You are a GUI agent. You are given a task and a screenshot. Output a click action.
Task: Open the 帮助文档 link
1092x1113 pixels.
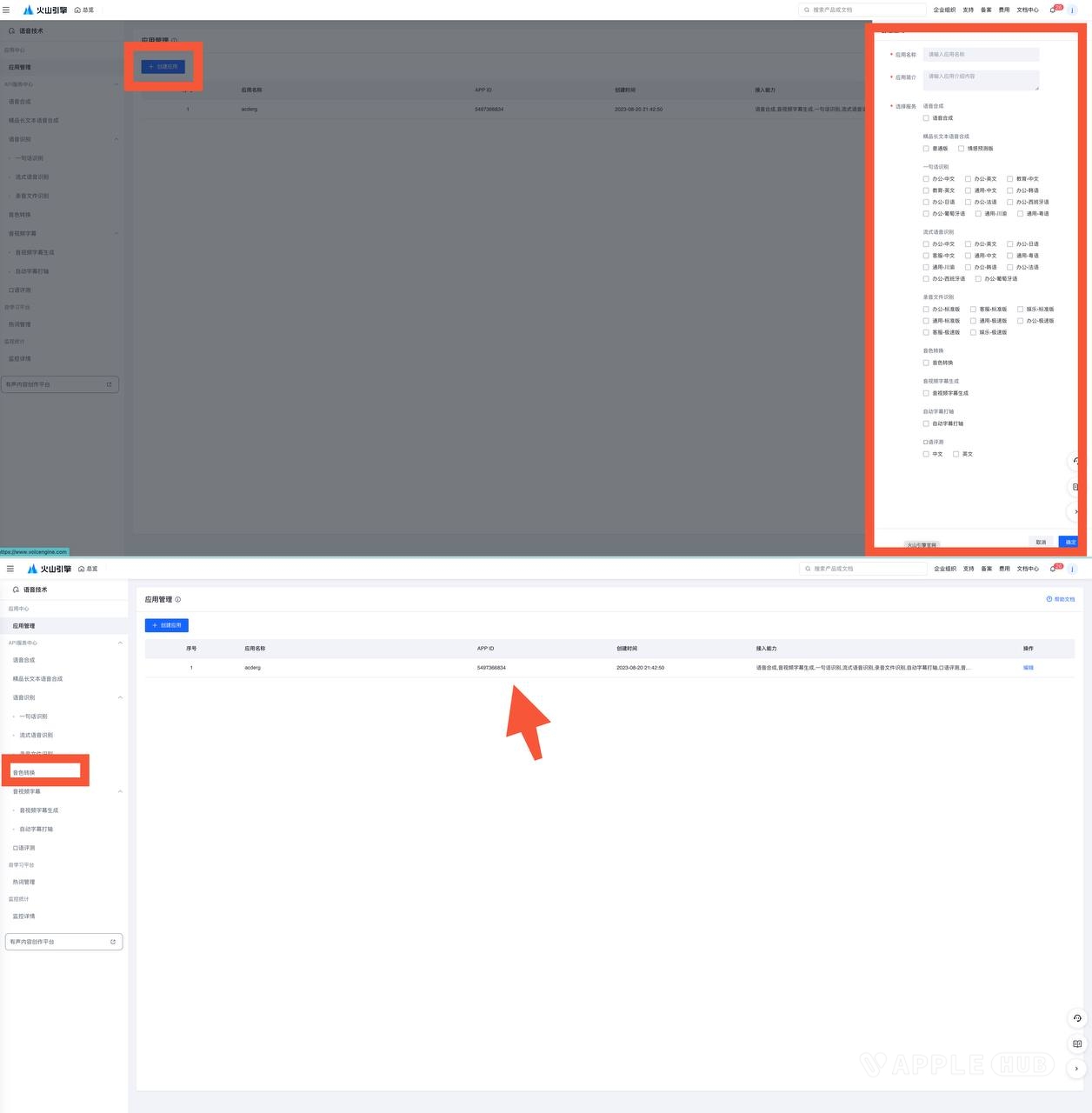pos(1061,599)
